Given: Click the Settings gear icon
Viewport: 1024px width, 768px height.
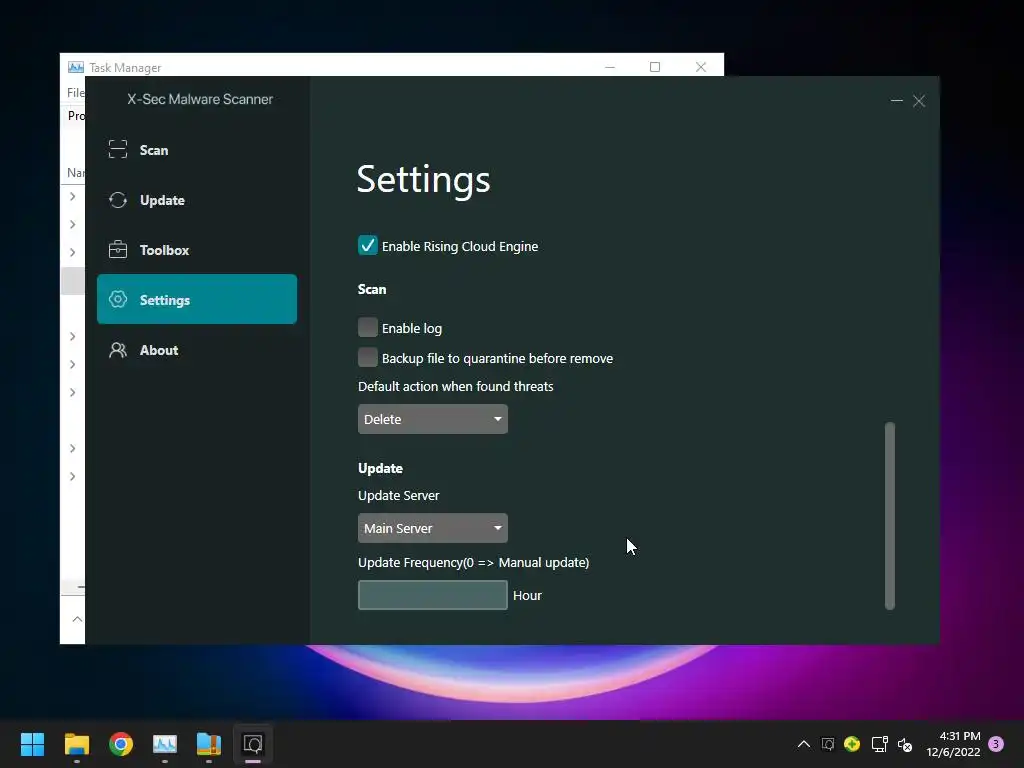Looking at the screenshot, I should pyautogui.click(x=118, y=300).
